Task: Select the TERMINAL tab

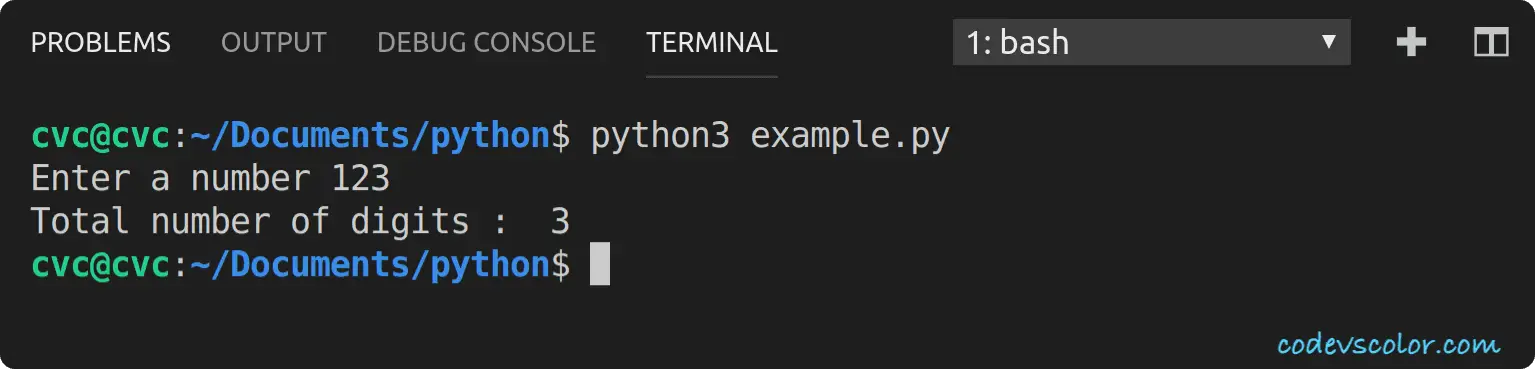Action: [x=712, y=43]
